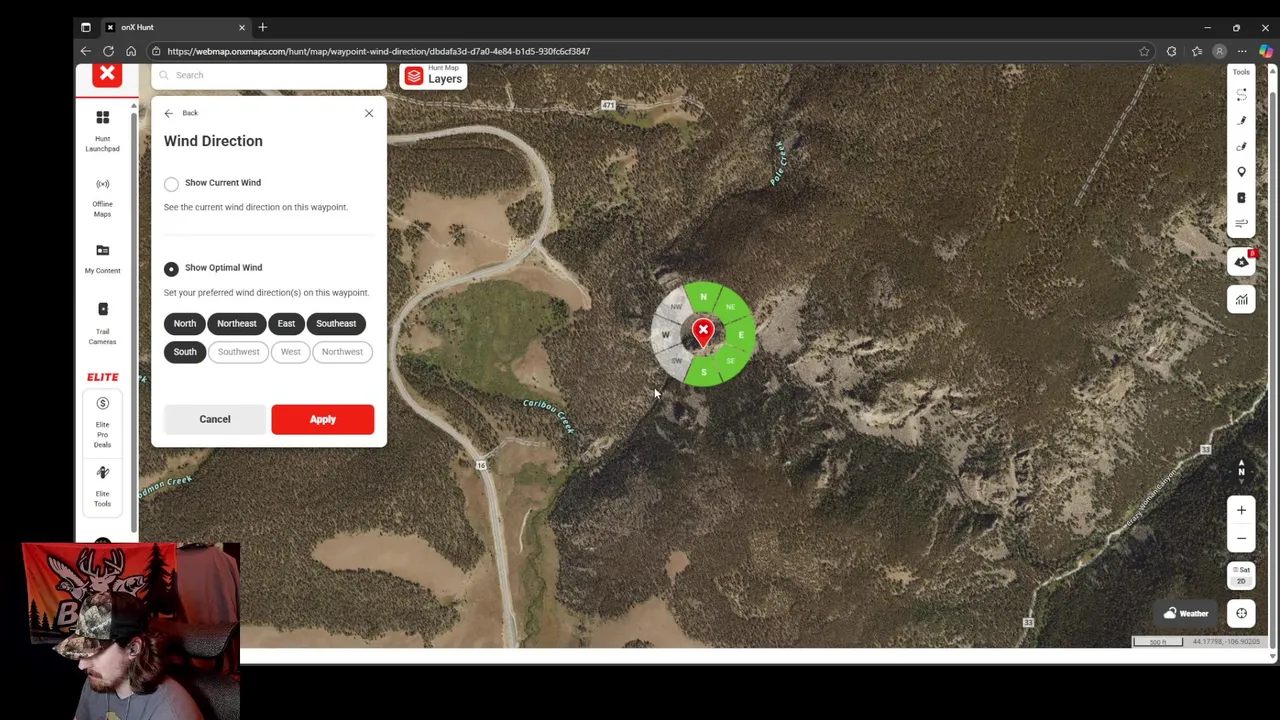Viewport: 1280px width, 720px height.
Task: Open Elite Tools in the sidebar
Action: click(102, 485)
